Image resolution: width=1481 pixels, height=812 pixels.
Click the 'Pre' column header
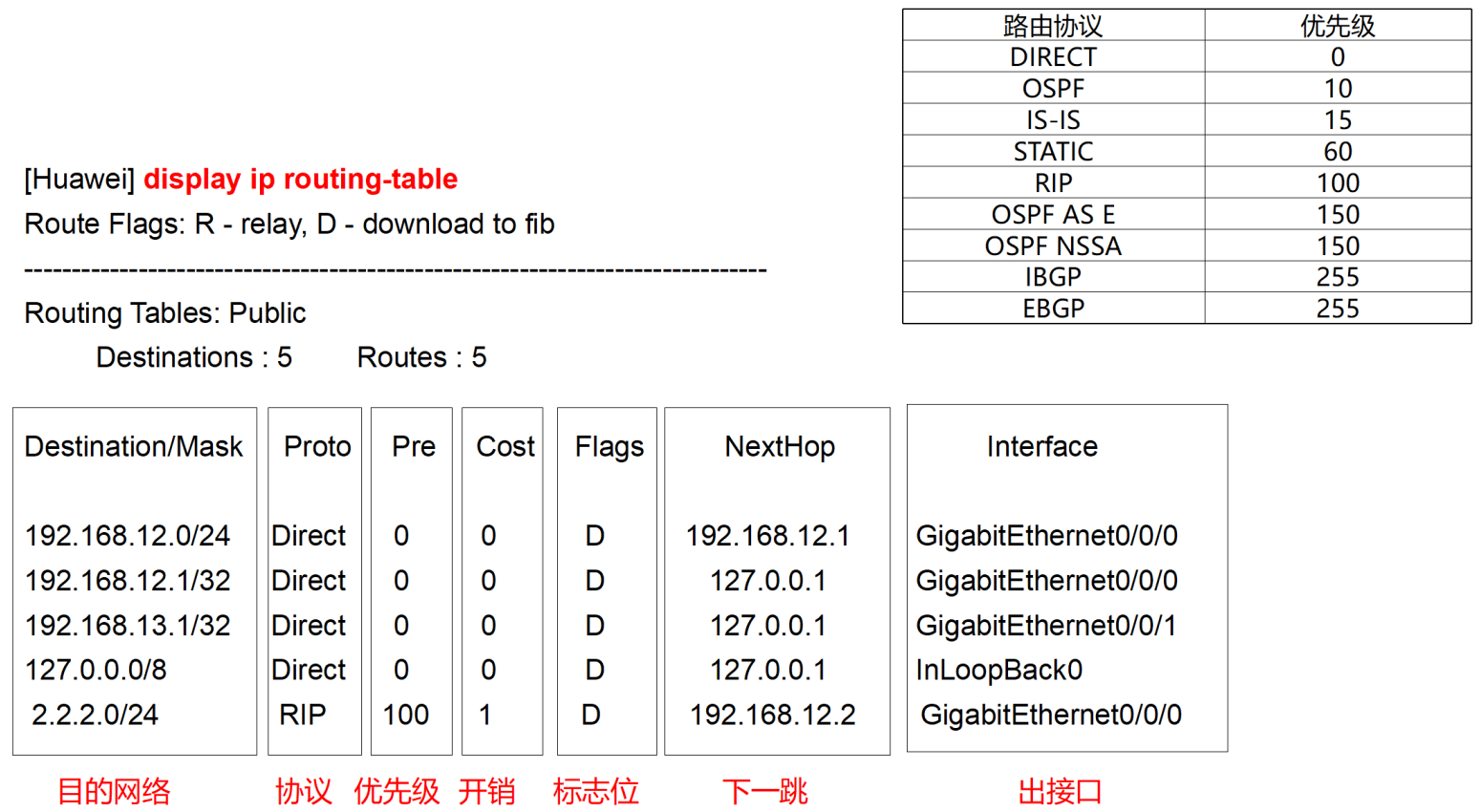click(414, 447)
